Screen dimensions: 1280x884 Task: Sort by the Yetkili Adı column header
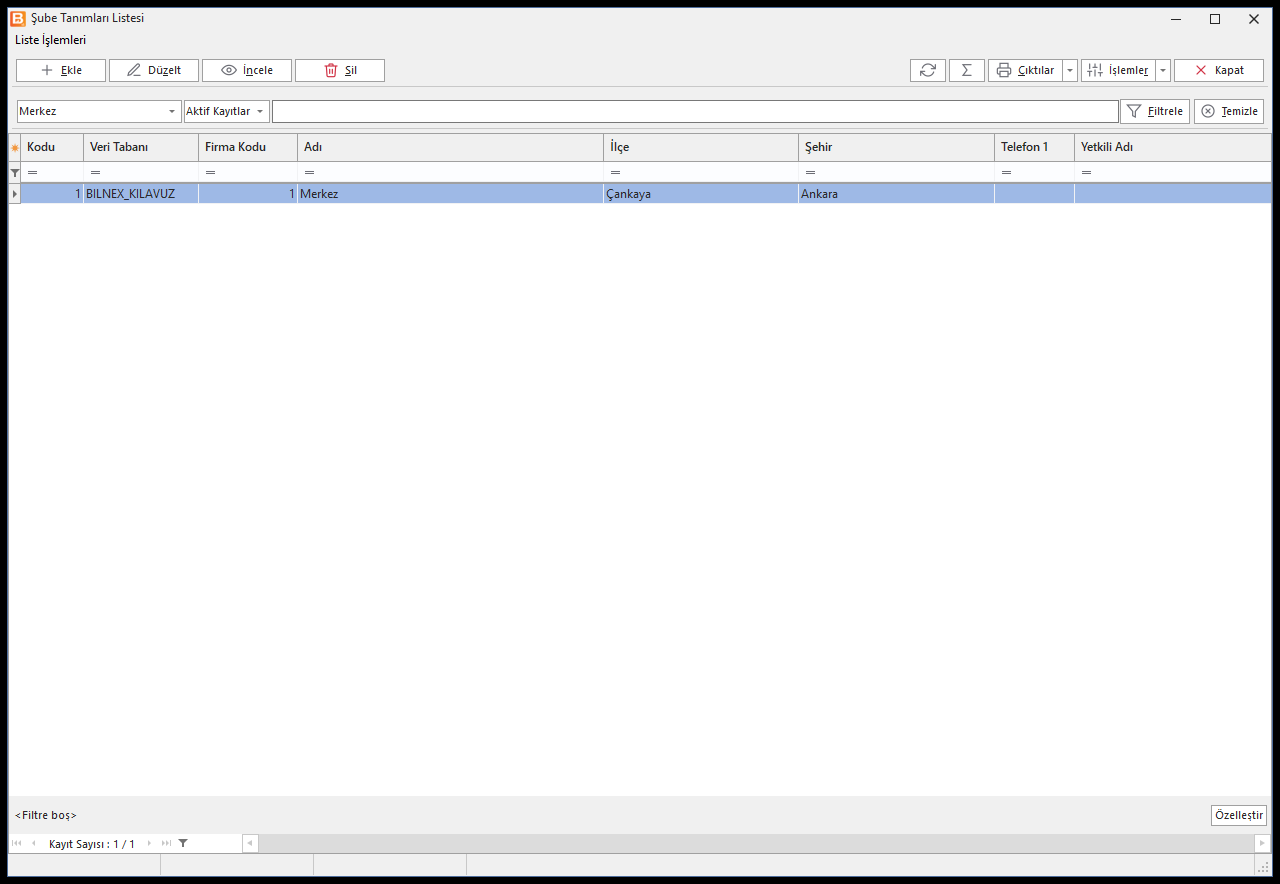(x=1172, y=148)
